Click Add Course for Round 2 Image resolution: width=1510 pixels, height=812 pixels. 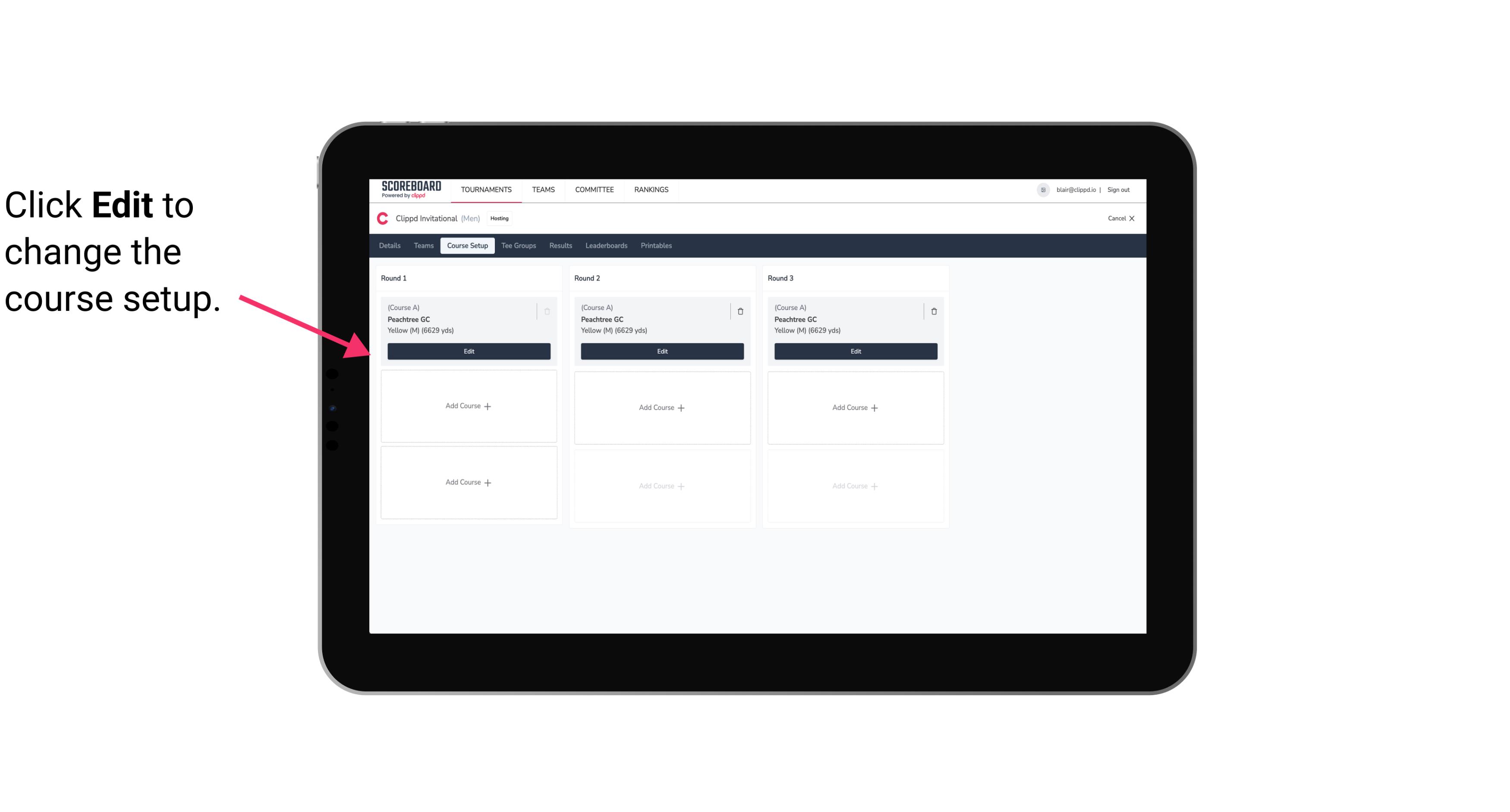point(662,407)
